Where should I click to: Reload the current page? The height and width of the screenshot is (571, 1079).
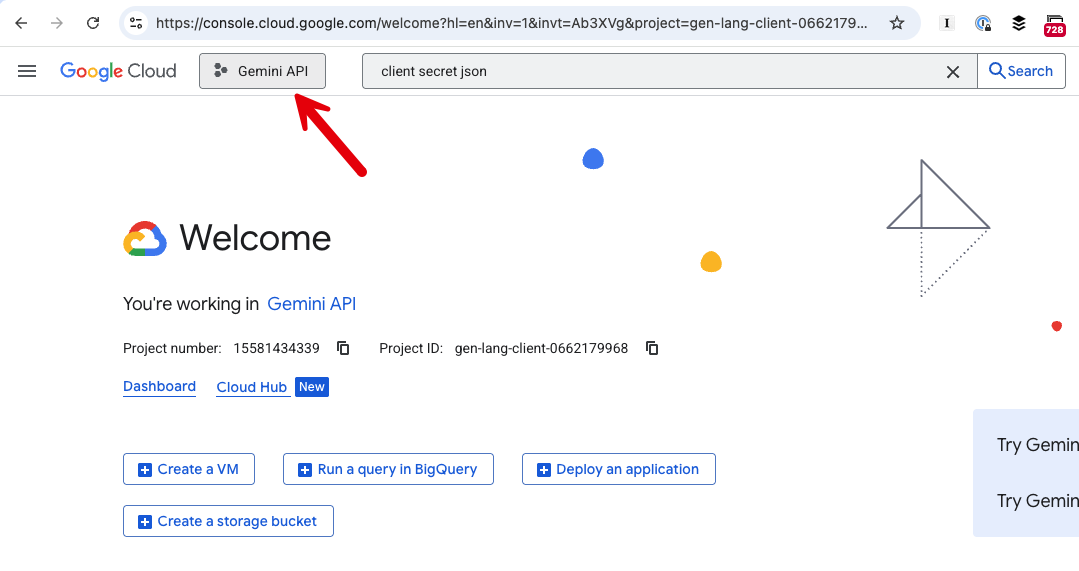click(x=93, y=23)
